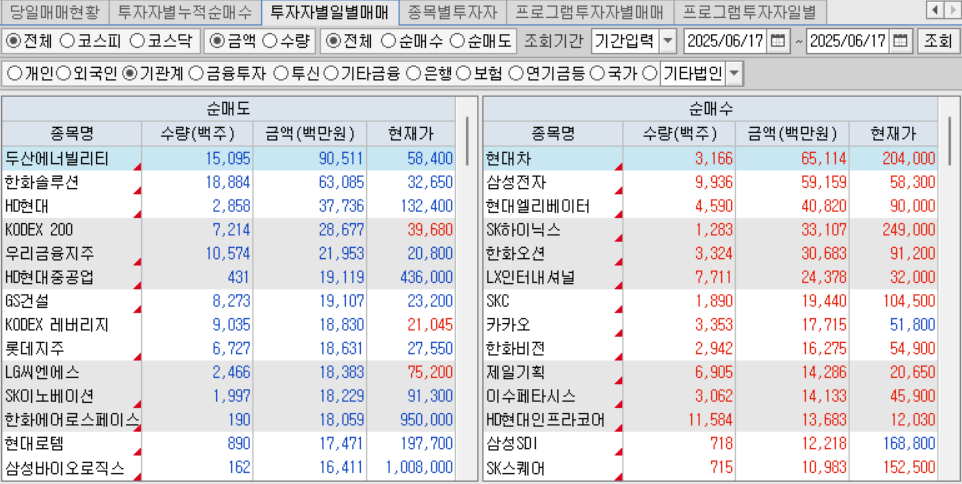
Task: Click 현재가 header in 순매수 table
Action: tap(894, 134)
